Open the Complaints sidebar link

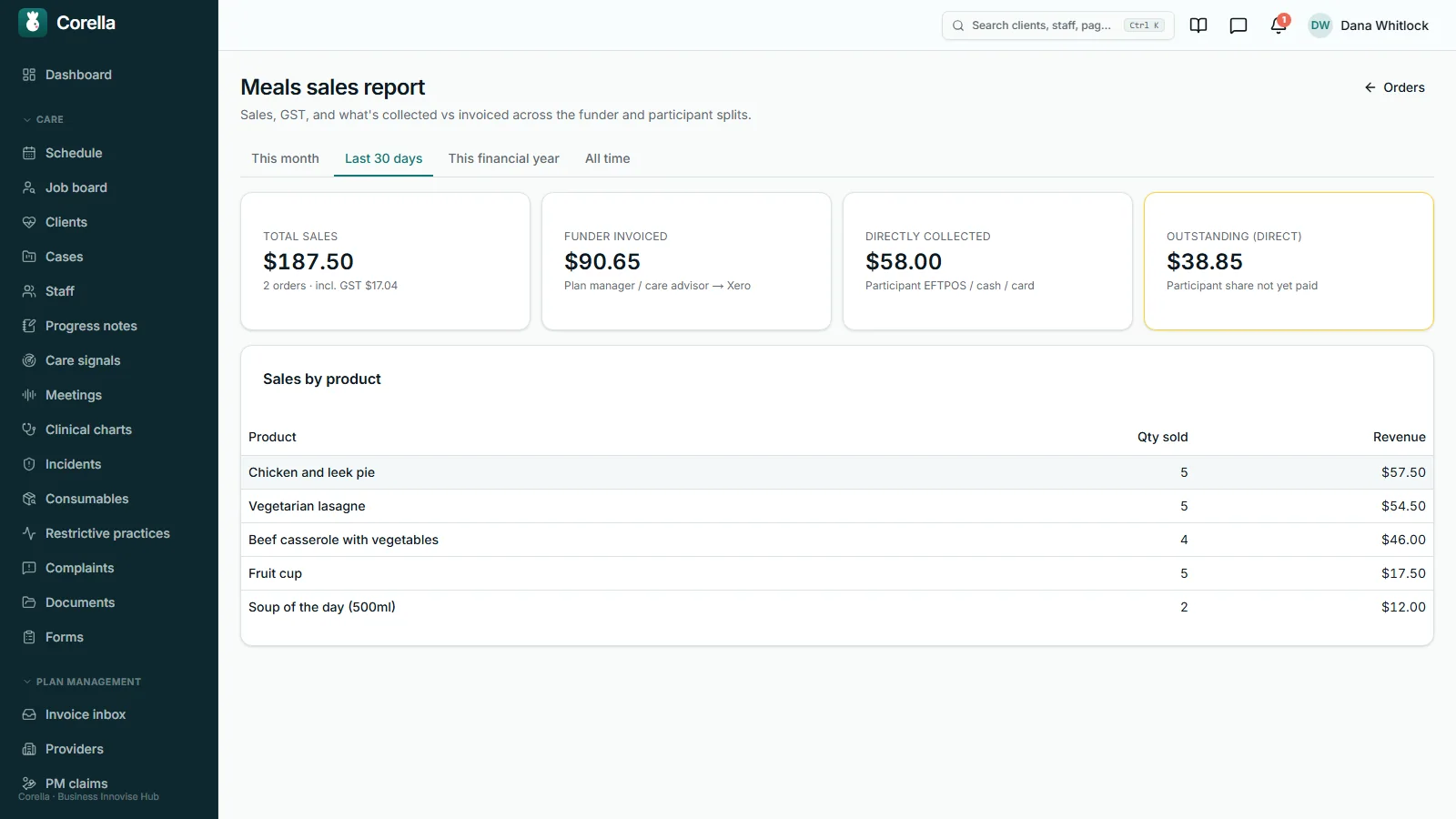point(109,568)
